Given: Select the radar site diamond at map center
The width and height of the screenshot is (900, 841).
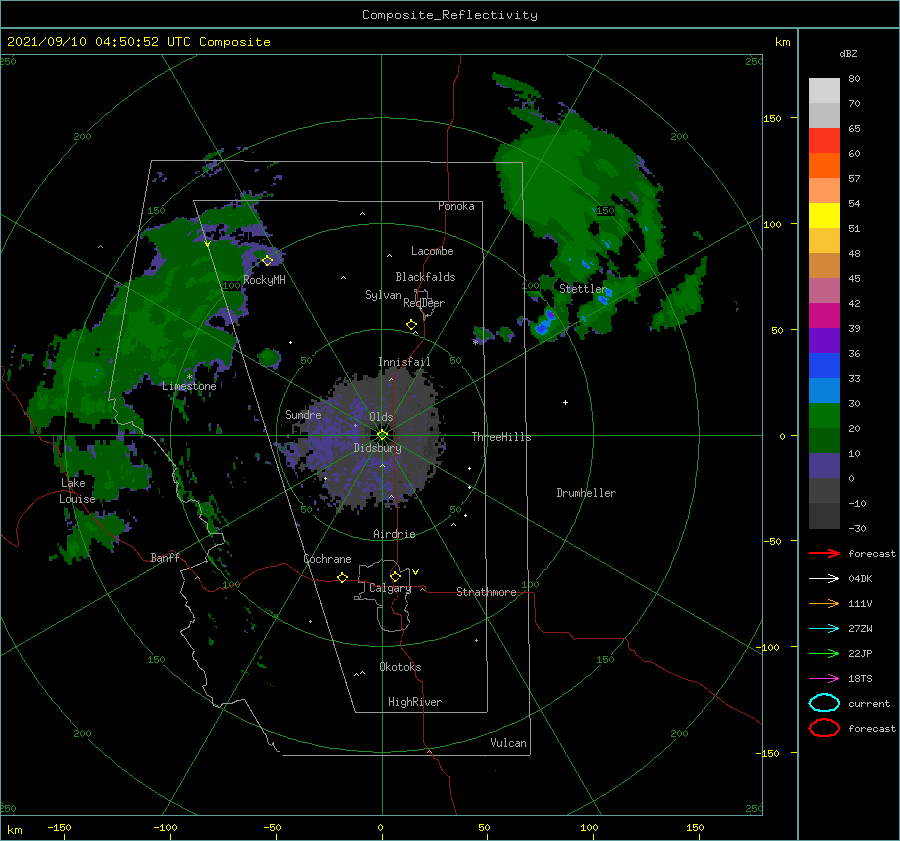Looking at the screenshot, I should pyautogui.click(x=382, y=435).
